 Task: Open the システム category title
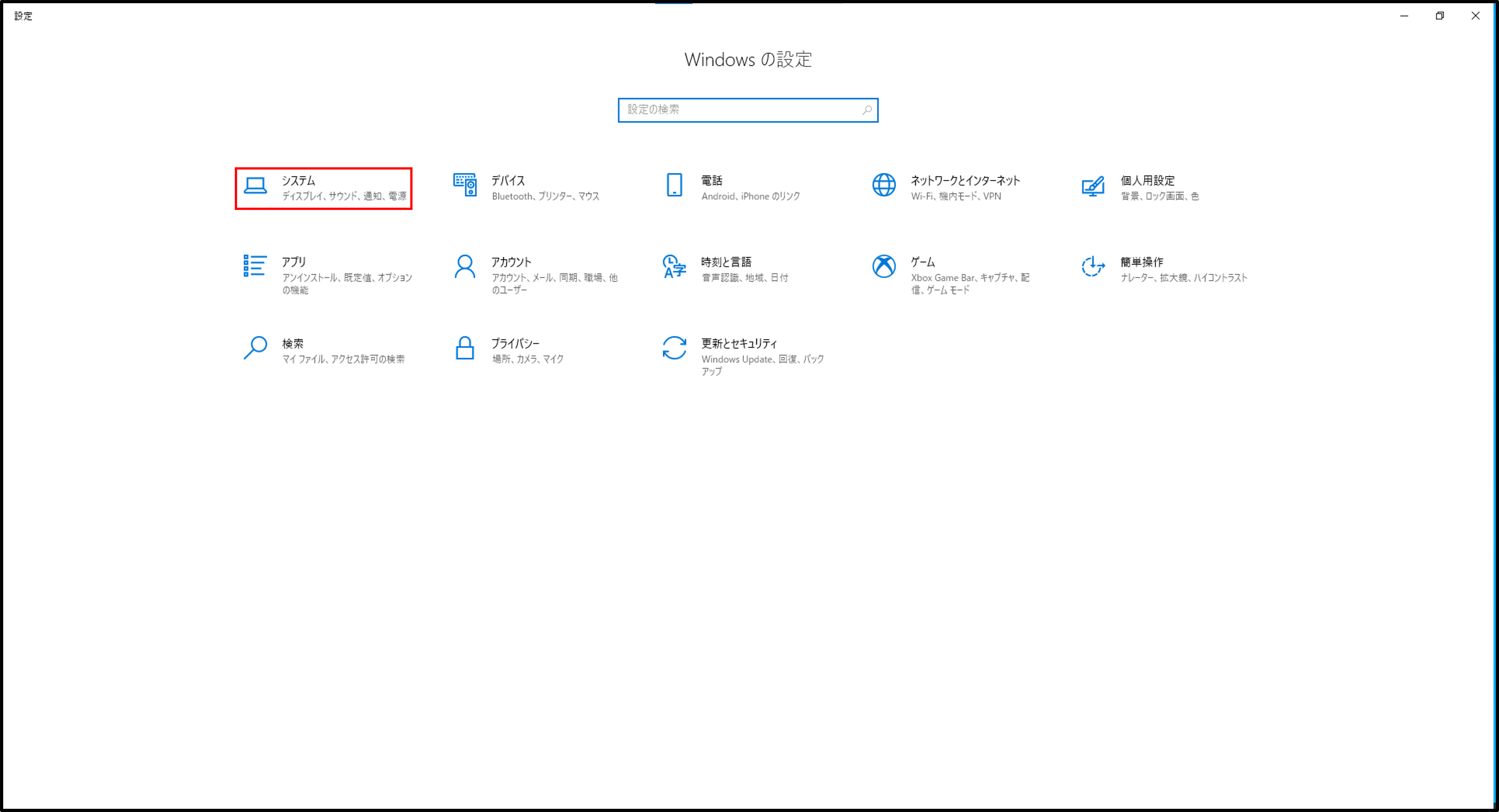298,180
